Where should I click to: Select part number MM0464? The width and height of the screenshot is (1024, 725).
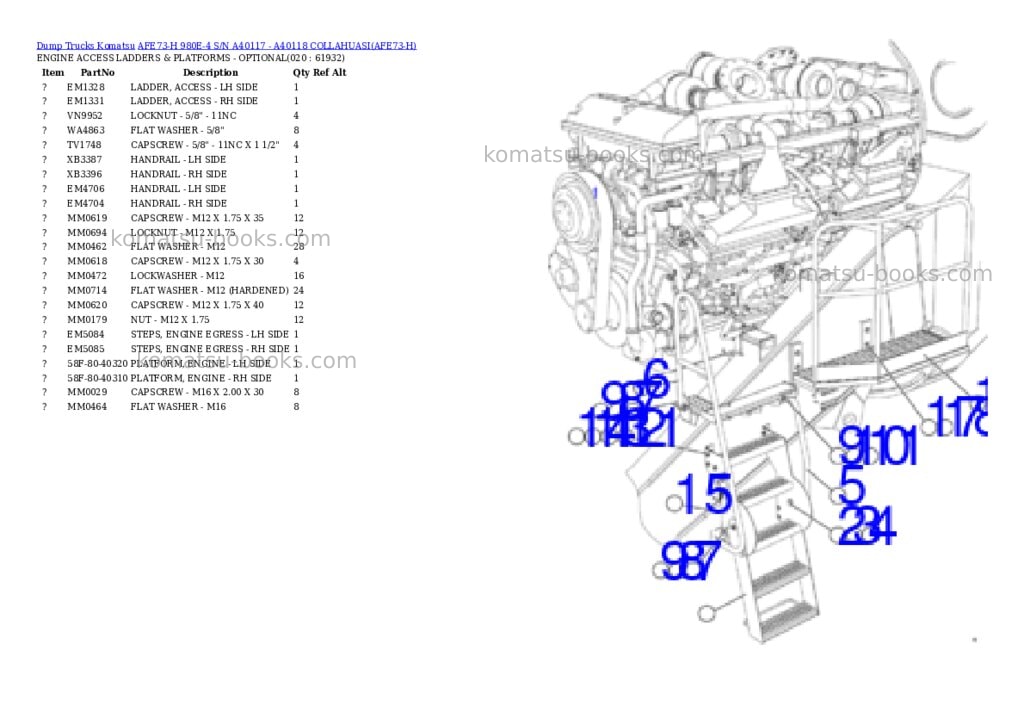click(87, 407)
